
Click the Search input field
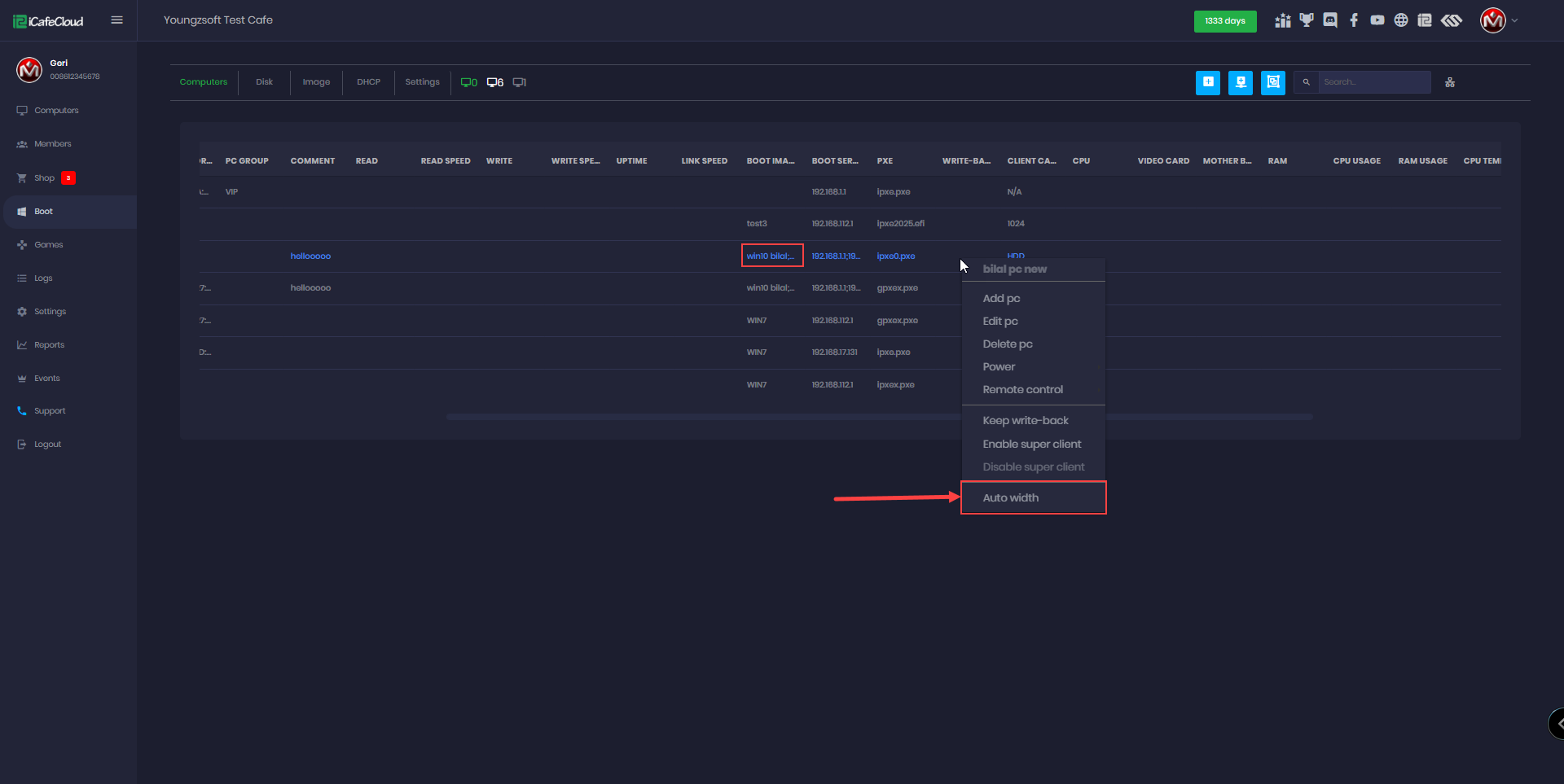1373,82
